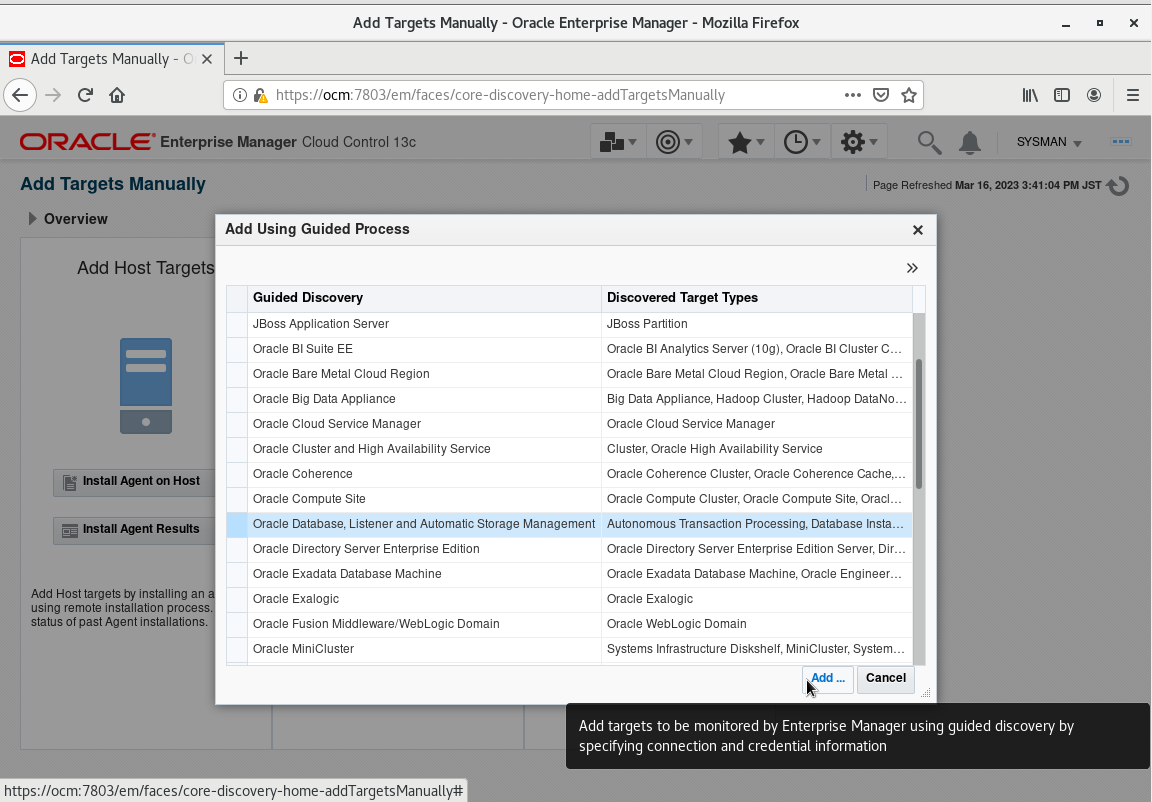Close the Add Using Guided Process dialog
Image resolution: width=1152 pixels, height=802 pixels.
coord(918,230)
